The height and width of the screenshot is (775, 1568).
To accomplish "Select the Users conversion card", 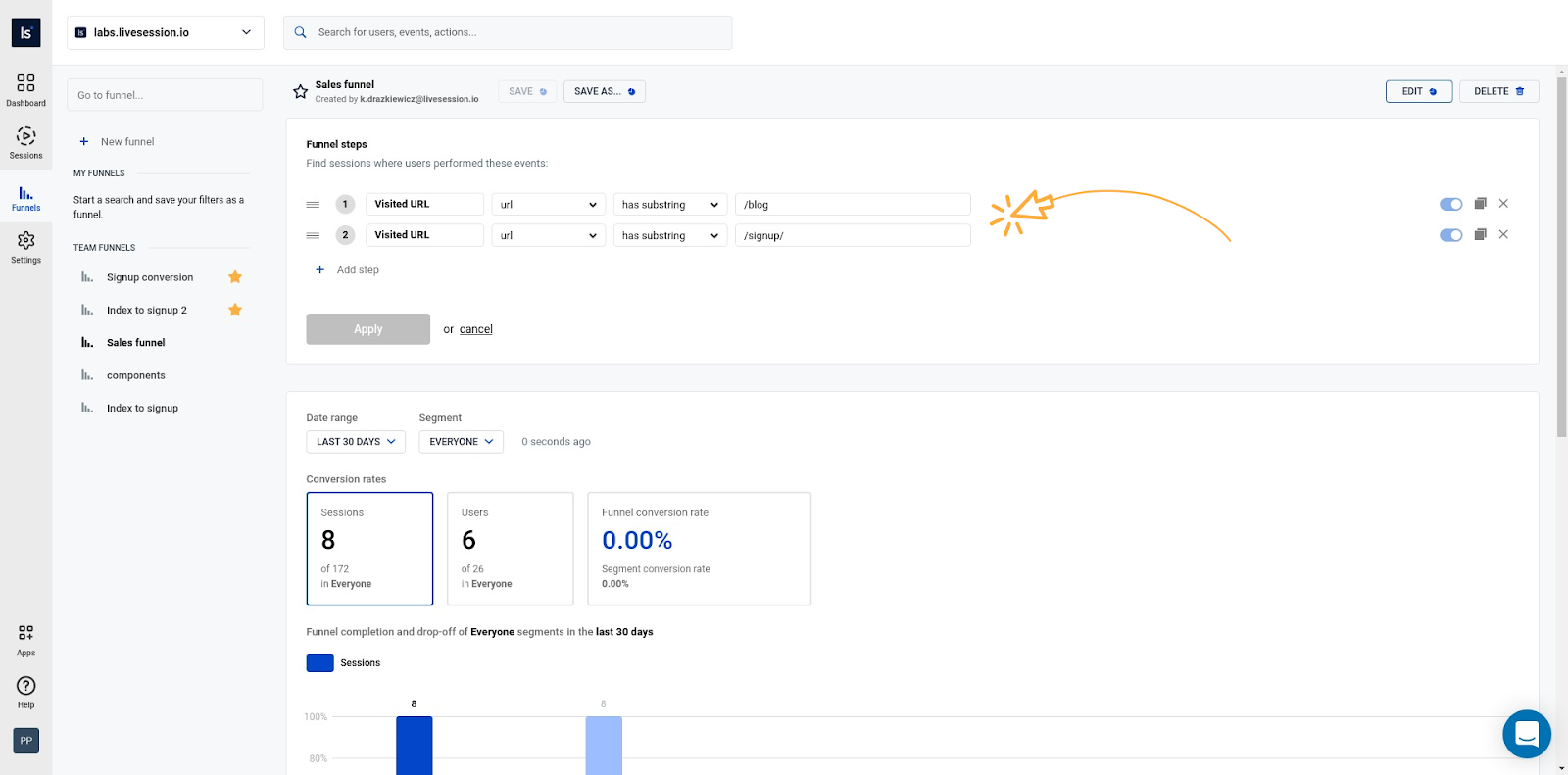I will click(x=511, y=549).
